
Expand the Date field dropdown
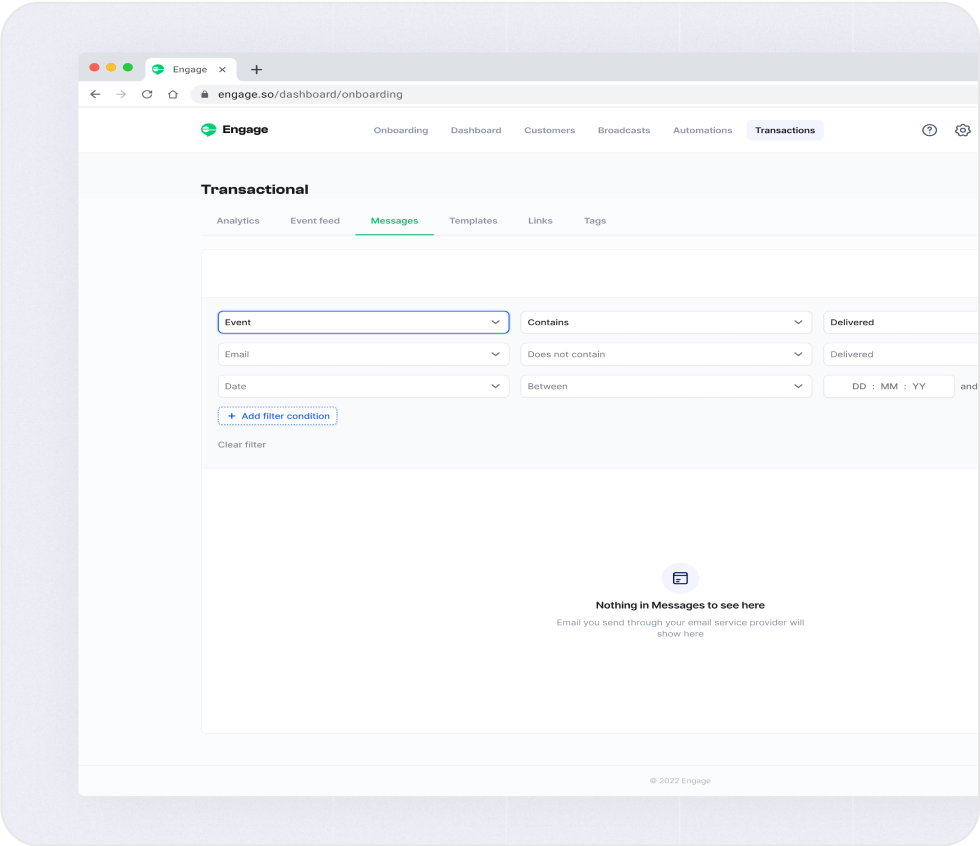[364, 386]
